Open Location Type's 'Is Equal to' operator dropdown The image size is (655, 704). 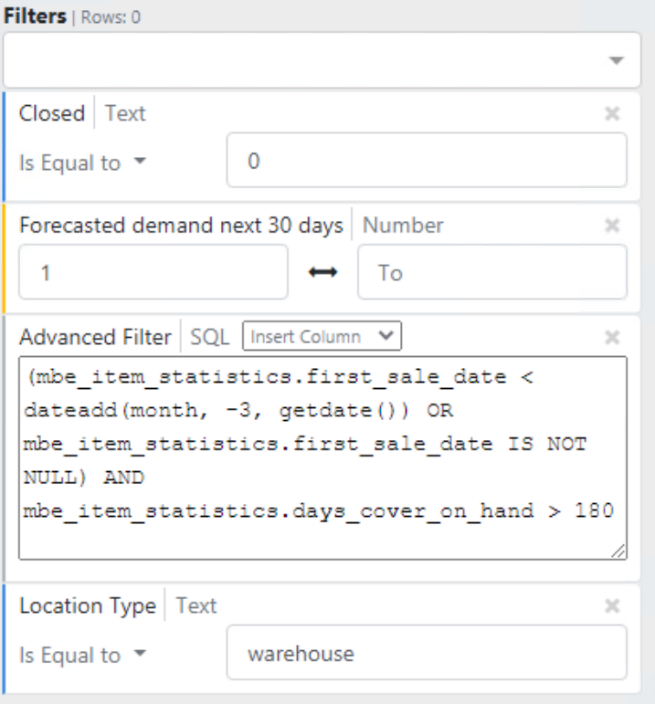83,655
